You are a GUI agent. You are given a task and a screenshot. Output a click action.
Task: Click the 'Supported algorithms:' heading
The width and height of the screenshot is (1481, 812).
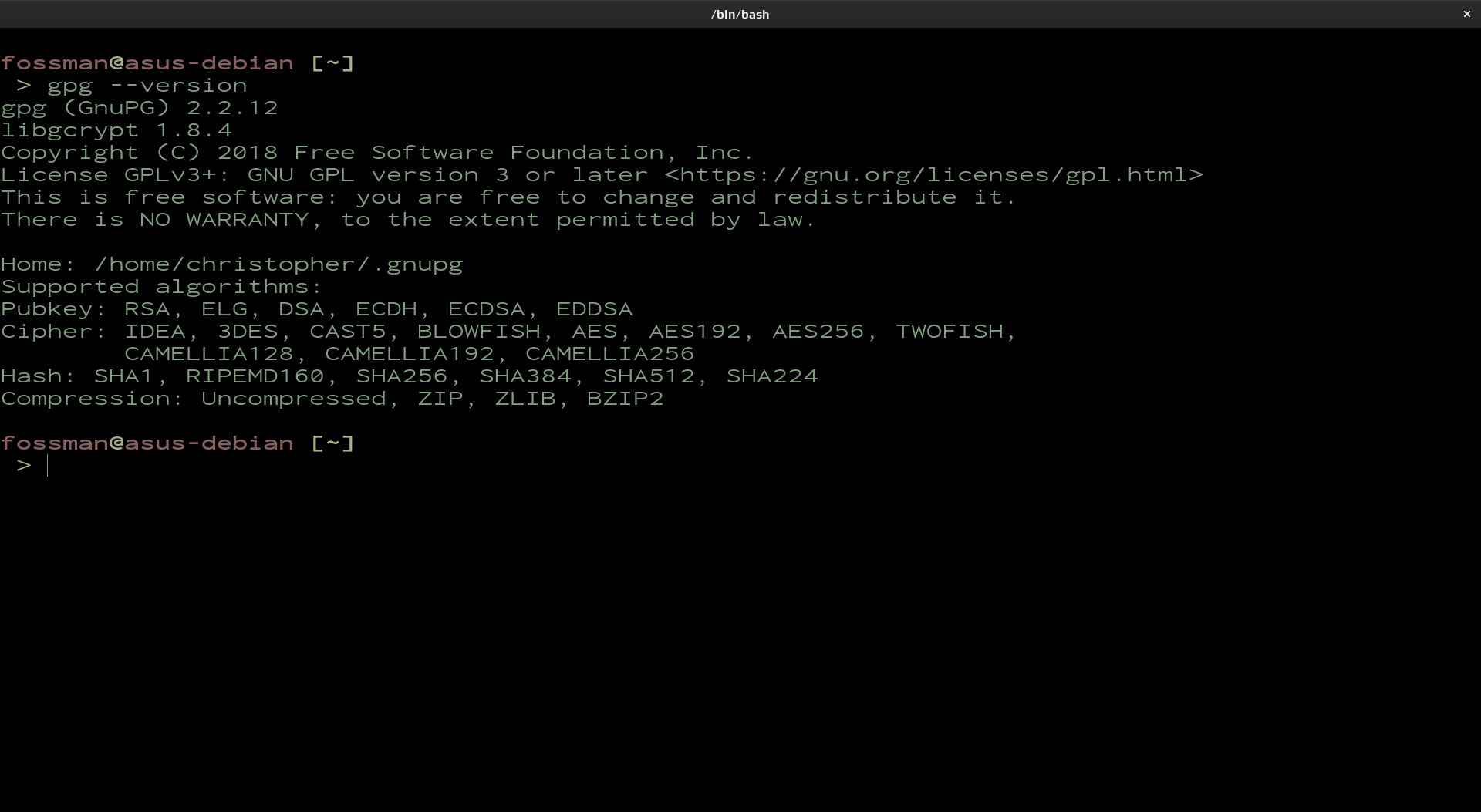162,287
